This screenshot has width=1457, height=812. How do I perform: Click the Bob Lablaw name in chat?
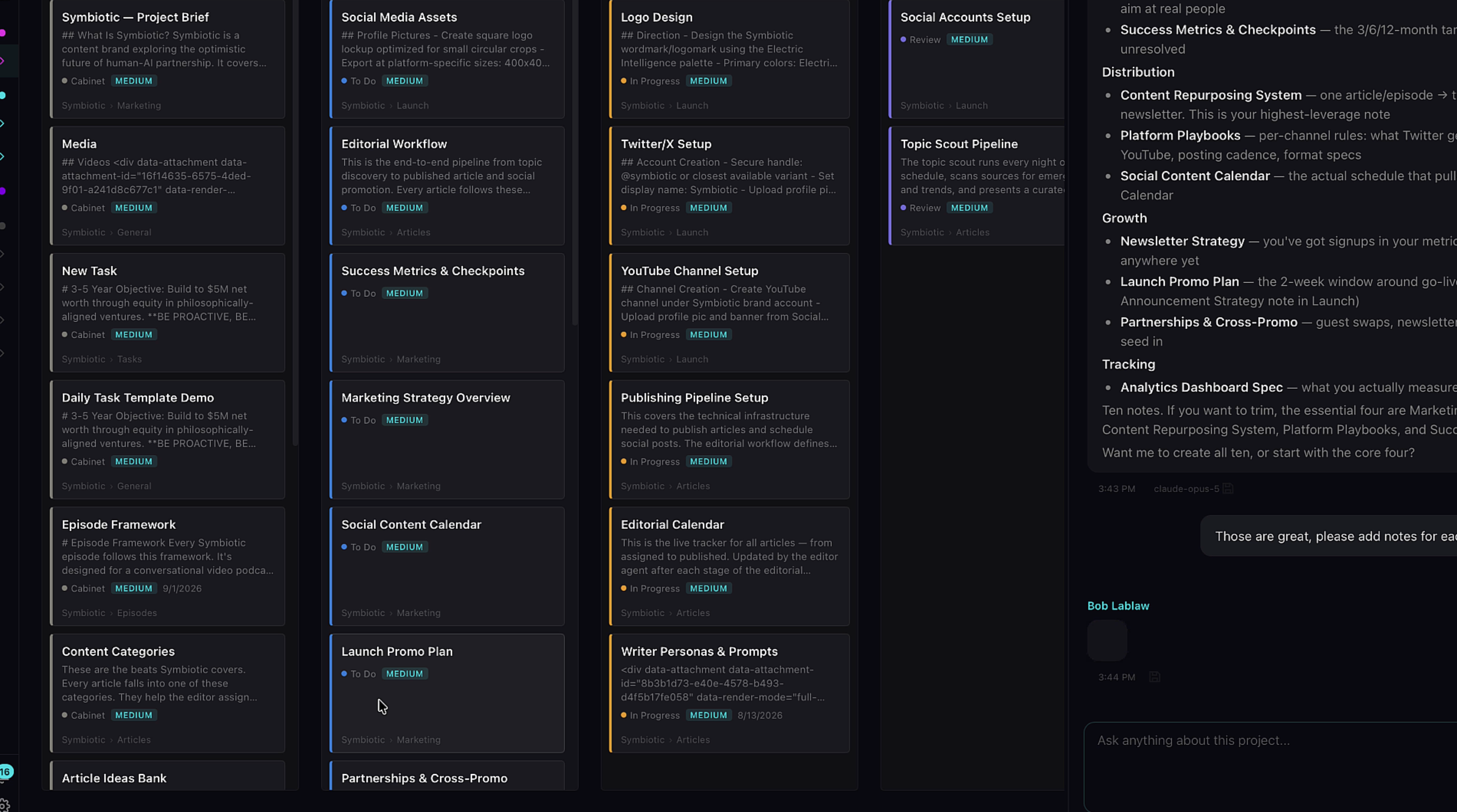point(1117,606)
